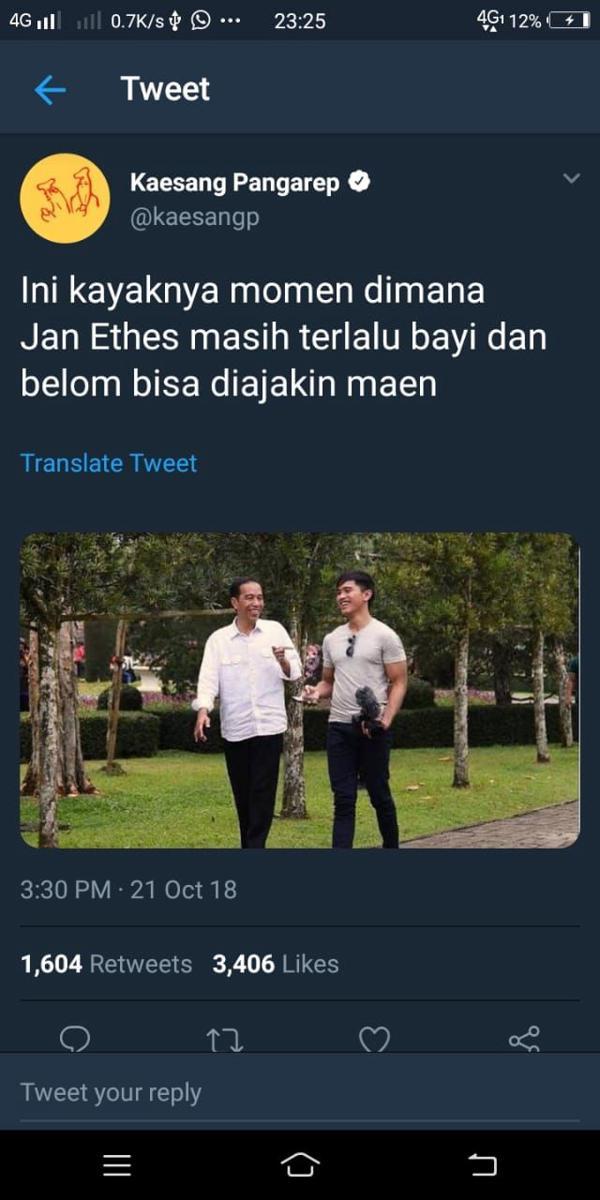The image size is (600, 1200).
Task: Tap the tweet timestamp 3:30 PM 21 Oct 18
Action: pyautogui.click(x=129, y=889)
